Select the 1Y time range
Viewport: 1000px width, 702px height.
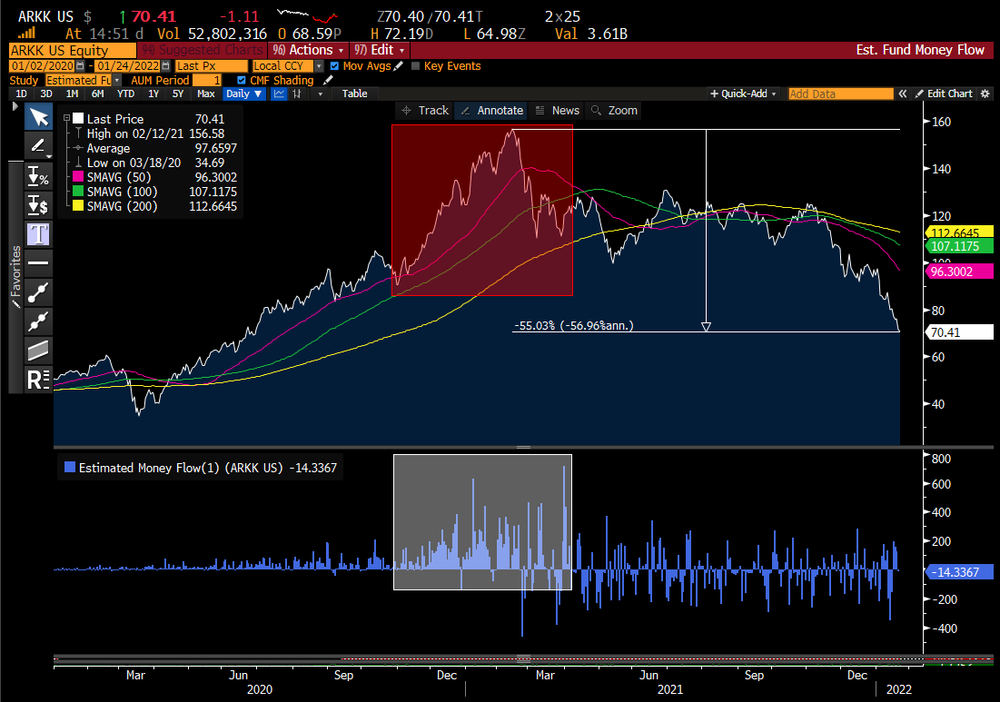click(154, 94)
